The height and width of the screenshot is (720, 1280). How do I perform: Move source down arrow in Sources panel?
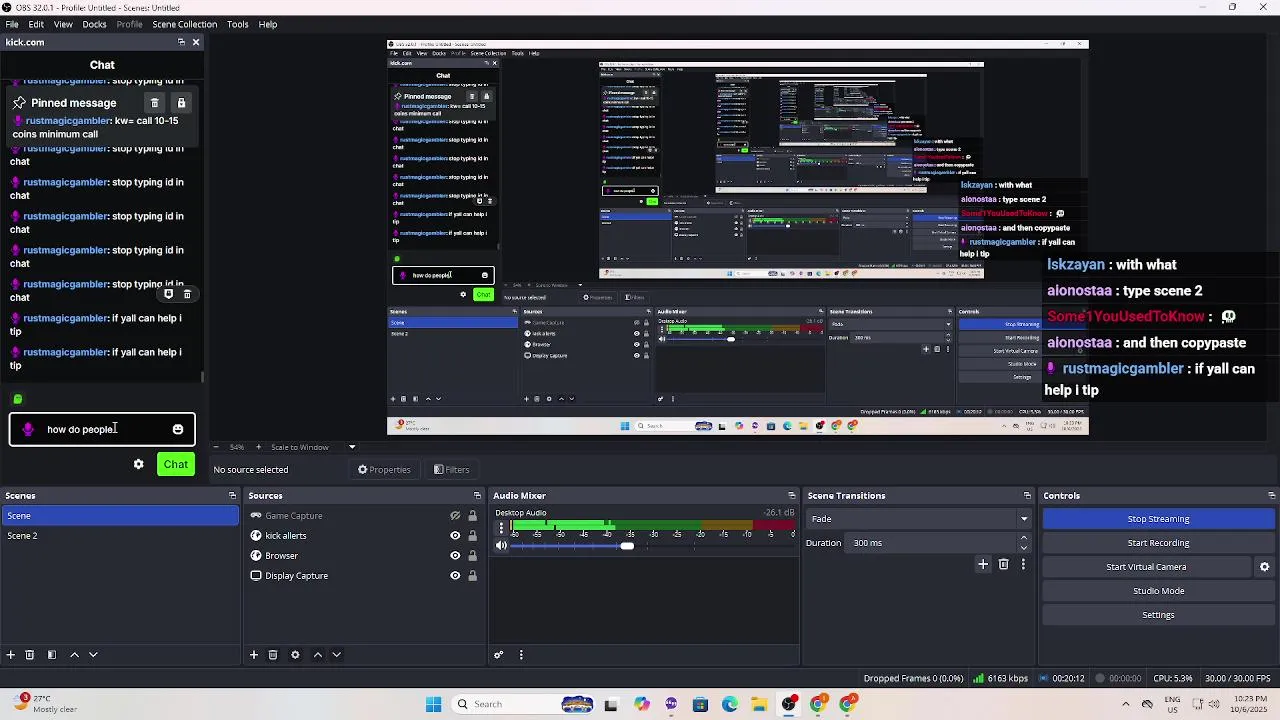337,655
